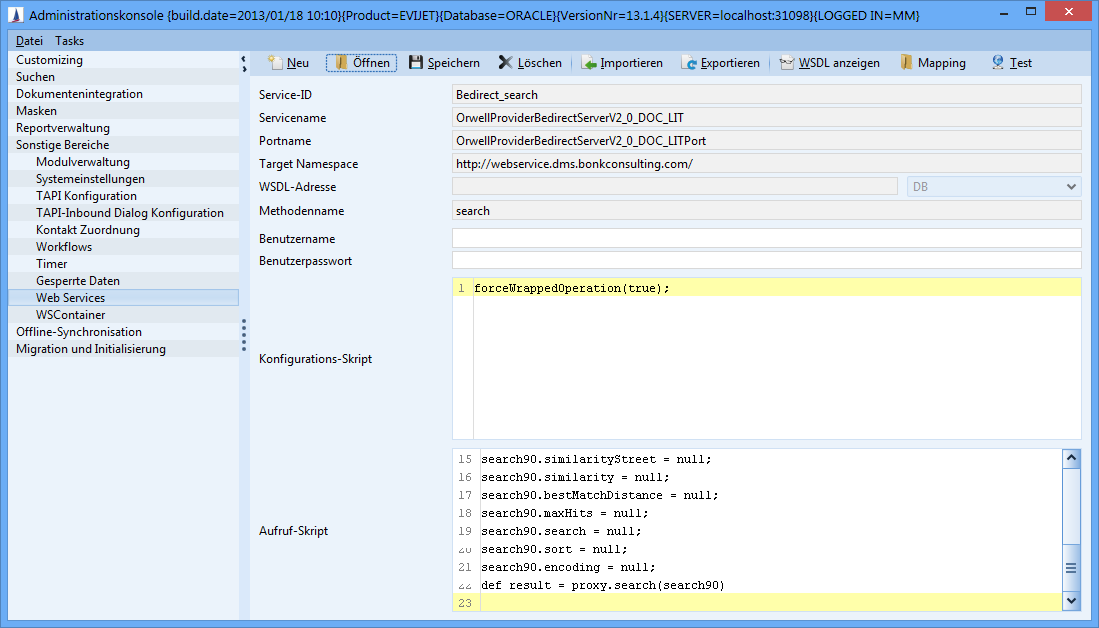The height and width of the screenshot is (628, 1099).
Task: Click the Öffnen folder icon
Action: (x=341, y=63)
